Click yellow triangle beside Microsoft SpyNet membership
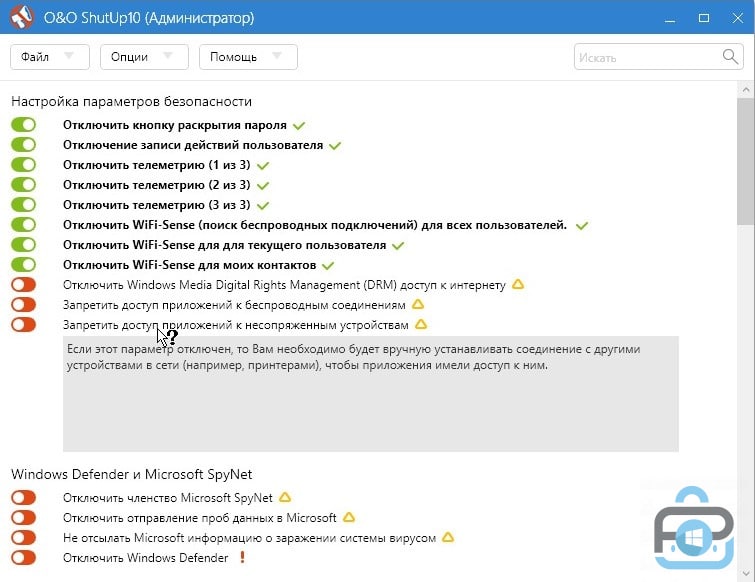Image resolution: width=755 pixels, height=582 pixels. (x=285, y=497)
